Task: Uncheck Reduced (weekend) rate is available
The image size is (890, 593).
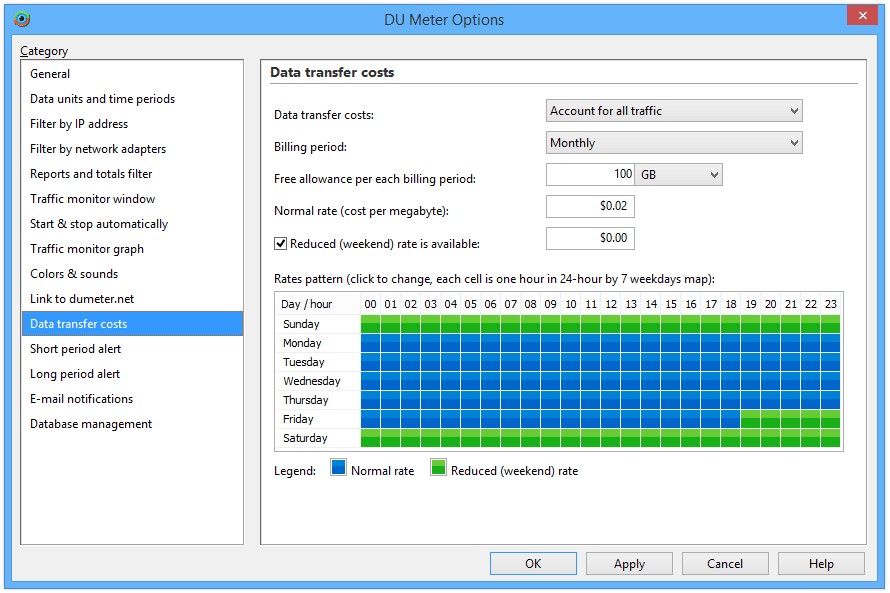Action: 281,243
